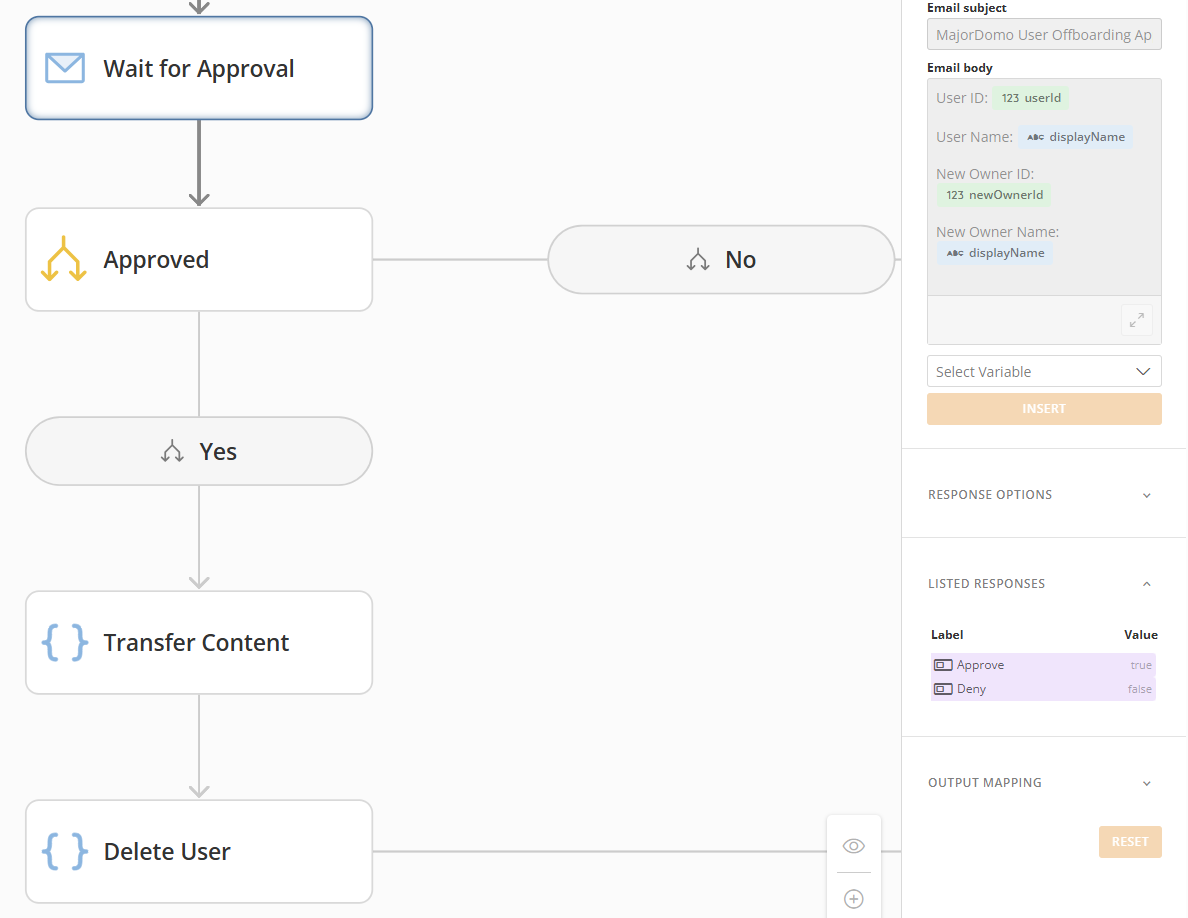Click the zoom in plus icon
This screenshot has width=1188, height=918.
coord(854,899)
